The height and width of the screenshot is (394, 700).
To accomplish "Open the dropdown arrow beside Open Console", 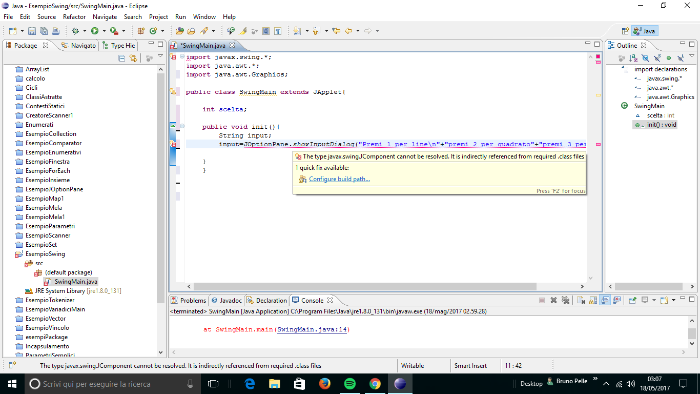I will 673,300.
